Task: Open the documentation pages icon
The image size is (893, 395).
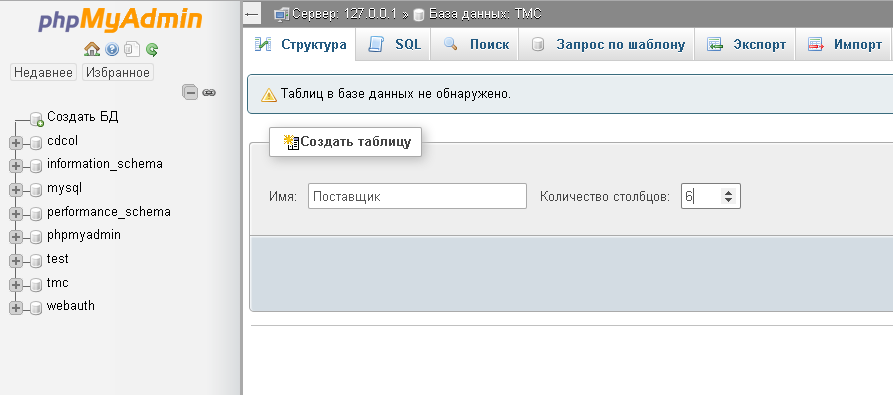Action: pyautogui.click(x=132, y=50)
